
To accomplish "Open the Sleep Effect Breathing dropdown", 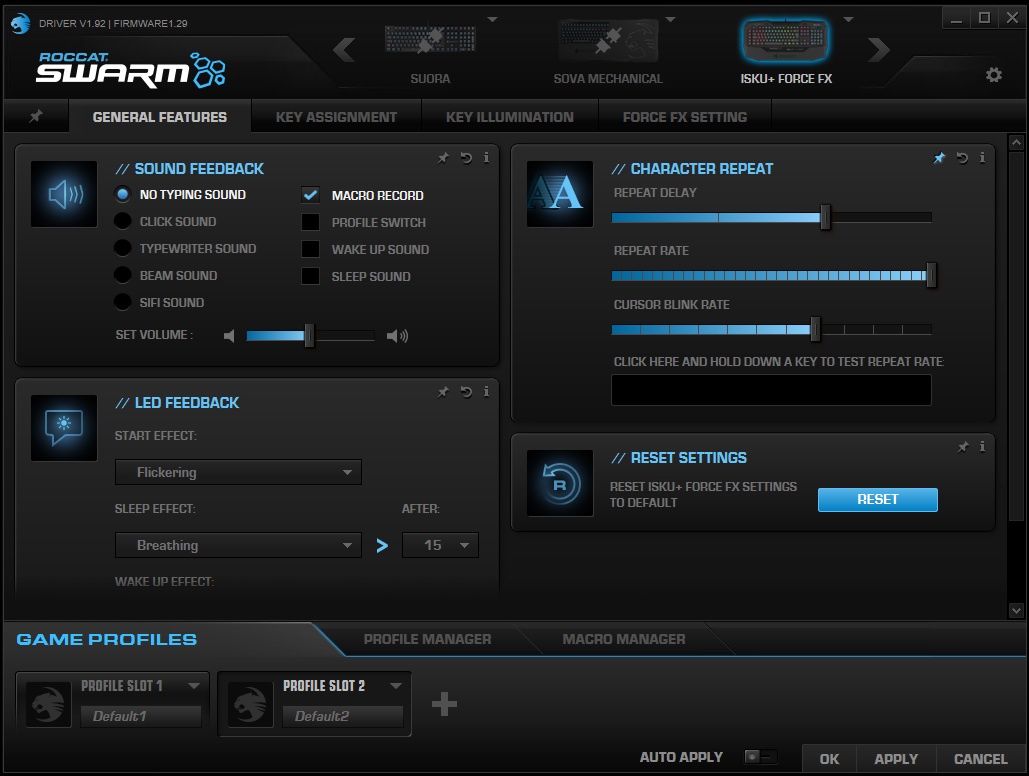I will tap(238, 545).
